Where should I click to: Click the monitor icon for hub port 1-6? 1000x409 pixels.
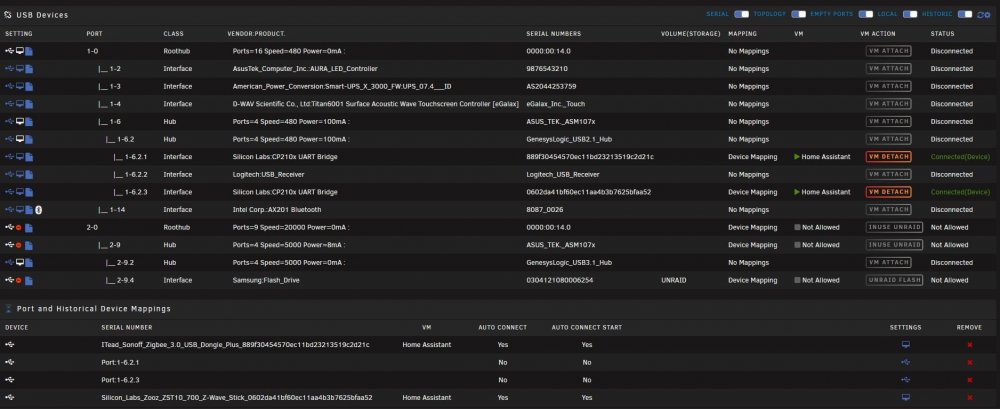(x=20, y=121)
